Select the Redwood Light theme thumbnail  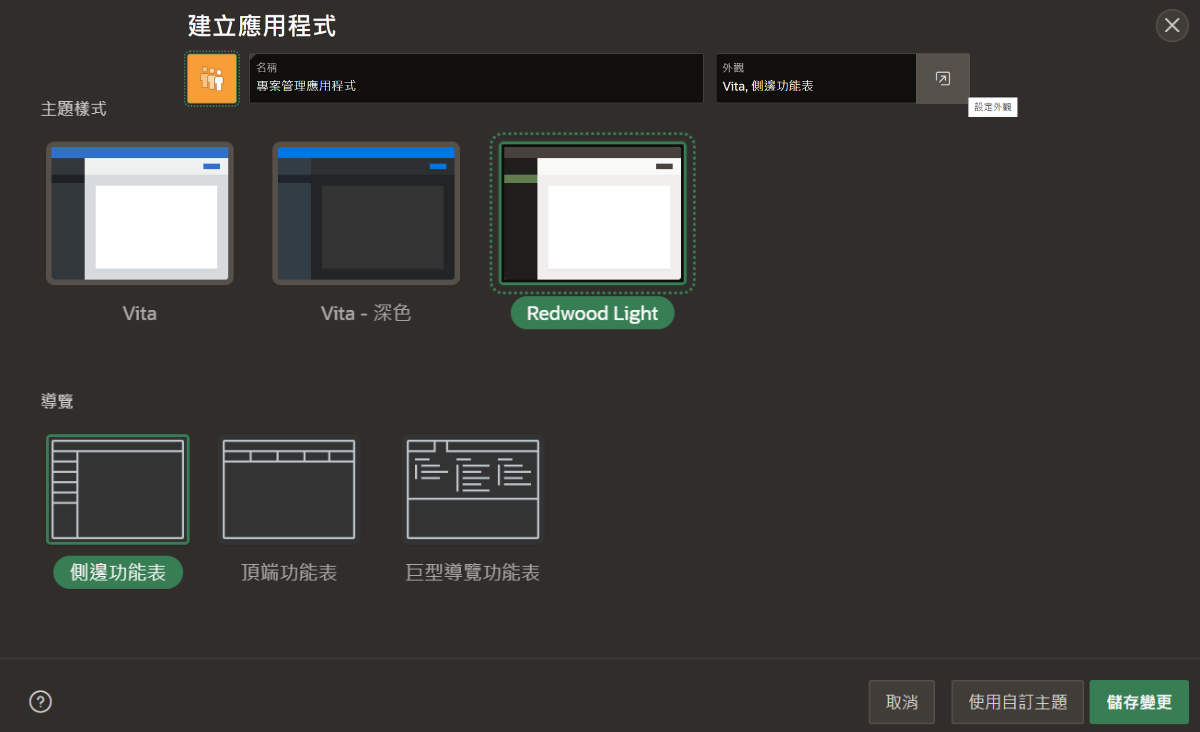pyautogui.click(x=593, y=213)
